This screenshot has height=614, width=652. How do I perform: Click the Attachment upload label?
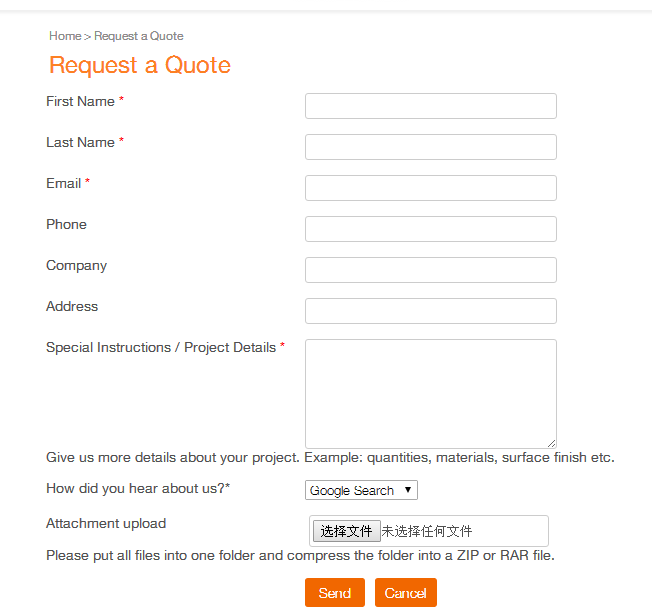coord(106,523)
